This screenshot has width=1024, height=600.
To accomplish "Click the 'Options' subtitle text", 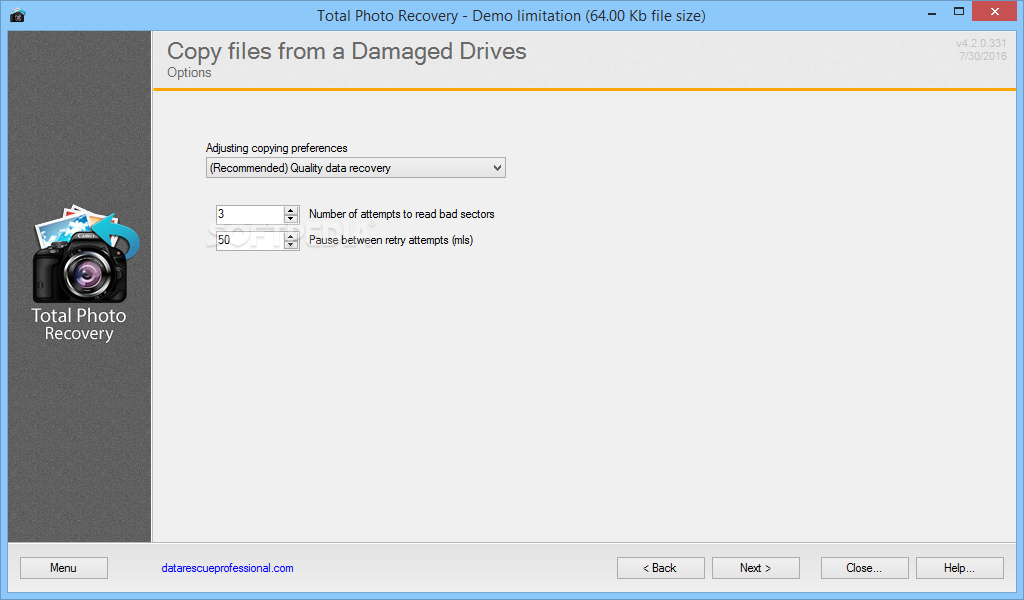I will pos(189,72).
